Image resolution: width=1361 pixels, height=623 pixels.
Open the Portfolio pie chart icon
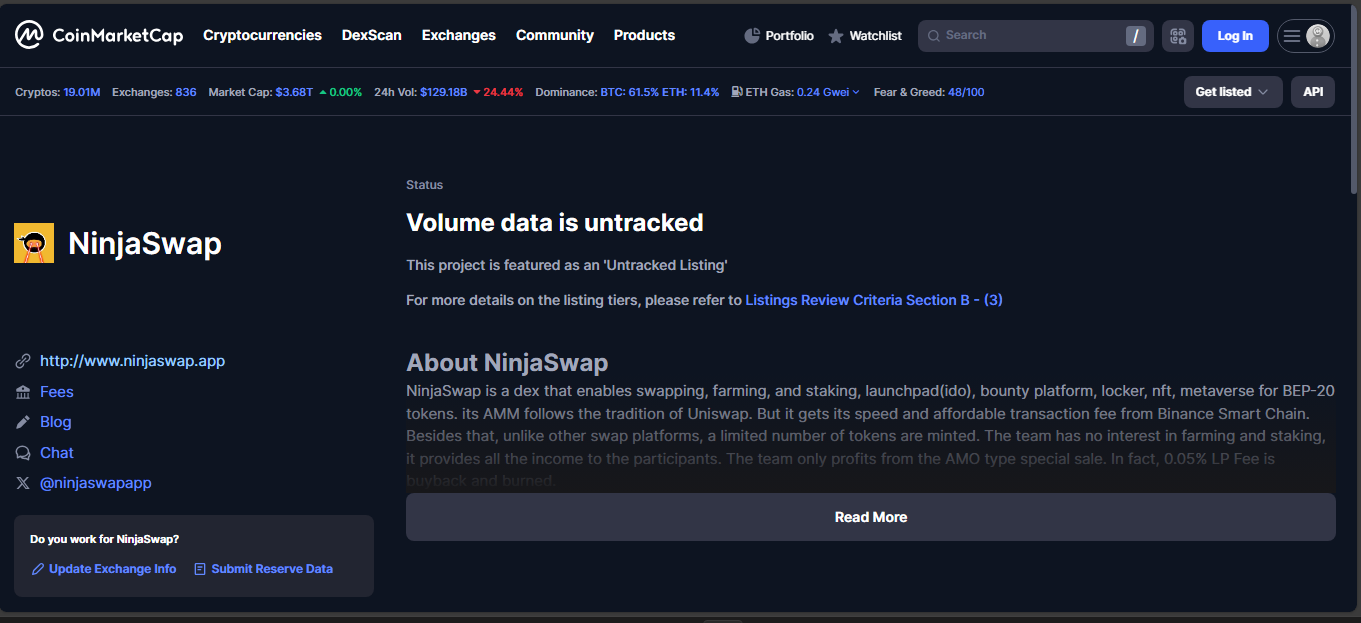[753, 36]
